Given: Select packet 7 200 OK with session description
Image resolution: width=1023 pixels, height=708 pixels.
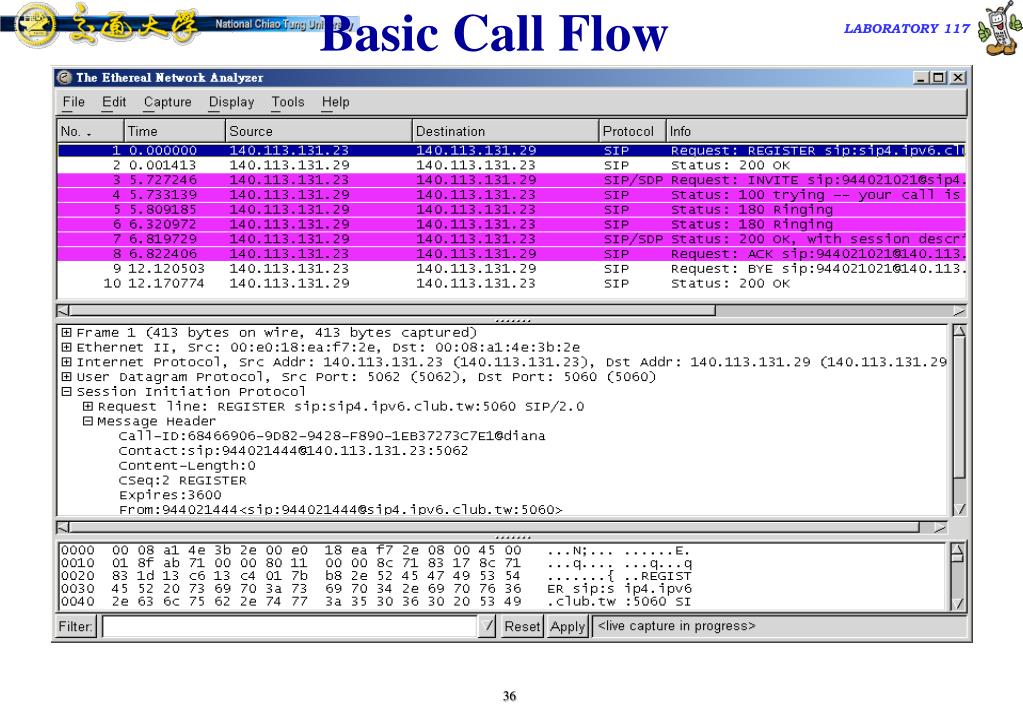Looking at the screenshot, I should 512,239.
